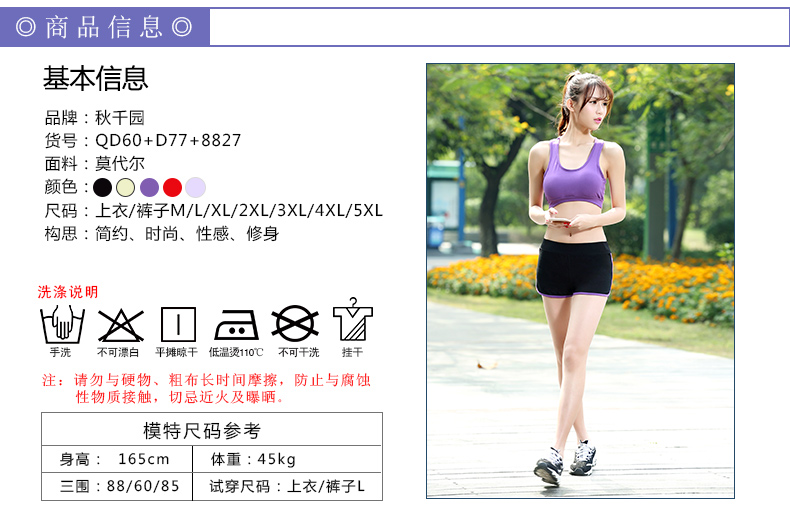Click the red 洗涤说明 heading
This screenshot has width=790, height=515.
[68, 292]
